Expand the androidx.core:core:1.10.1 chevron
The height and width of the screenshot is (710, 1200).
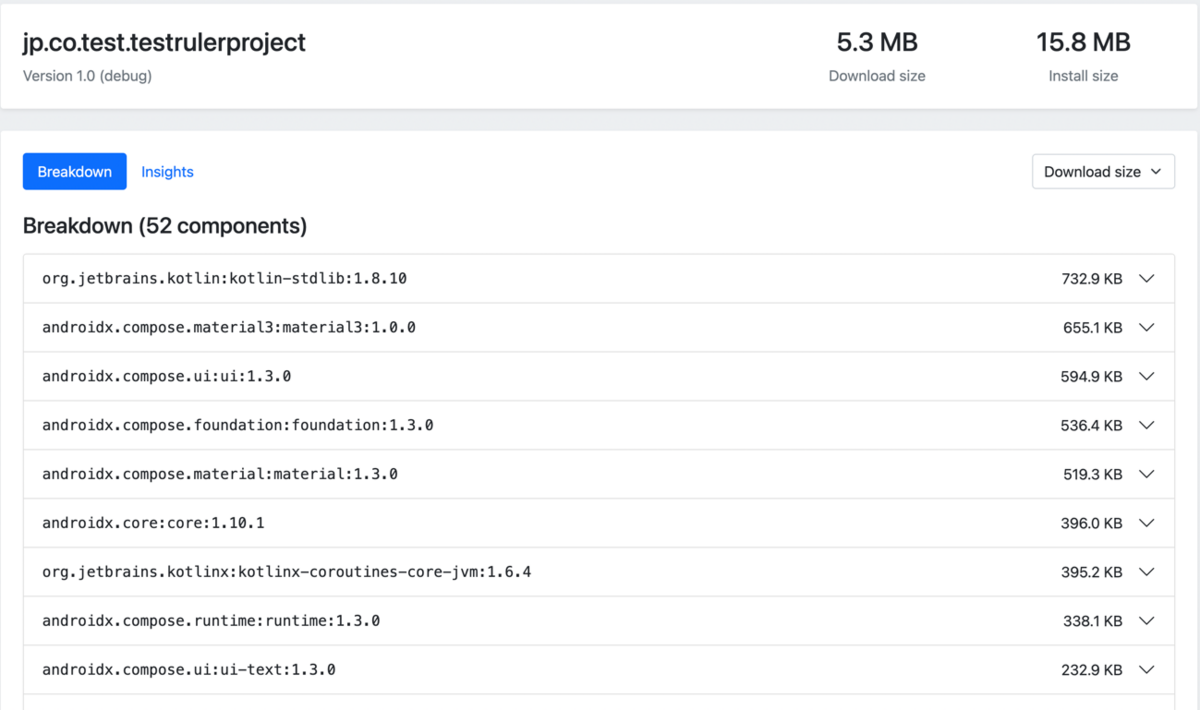tap(1146, 523)
